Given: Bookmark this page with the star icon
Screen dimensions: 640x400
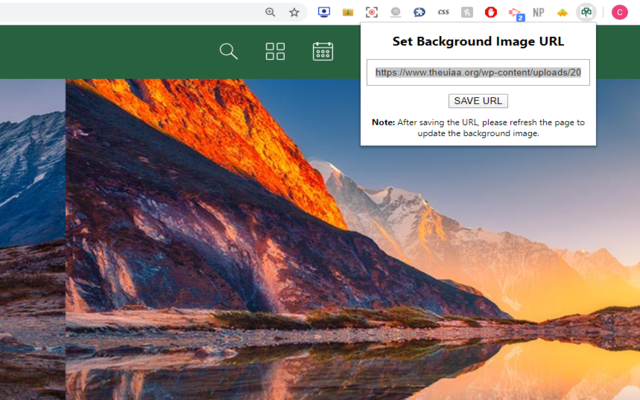Looking at the screenshot, I should pyautogui.click(x=294, y=12).
